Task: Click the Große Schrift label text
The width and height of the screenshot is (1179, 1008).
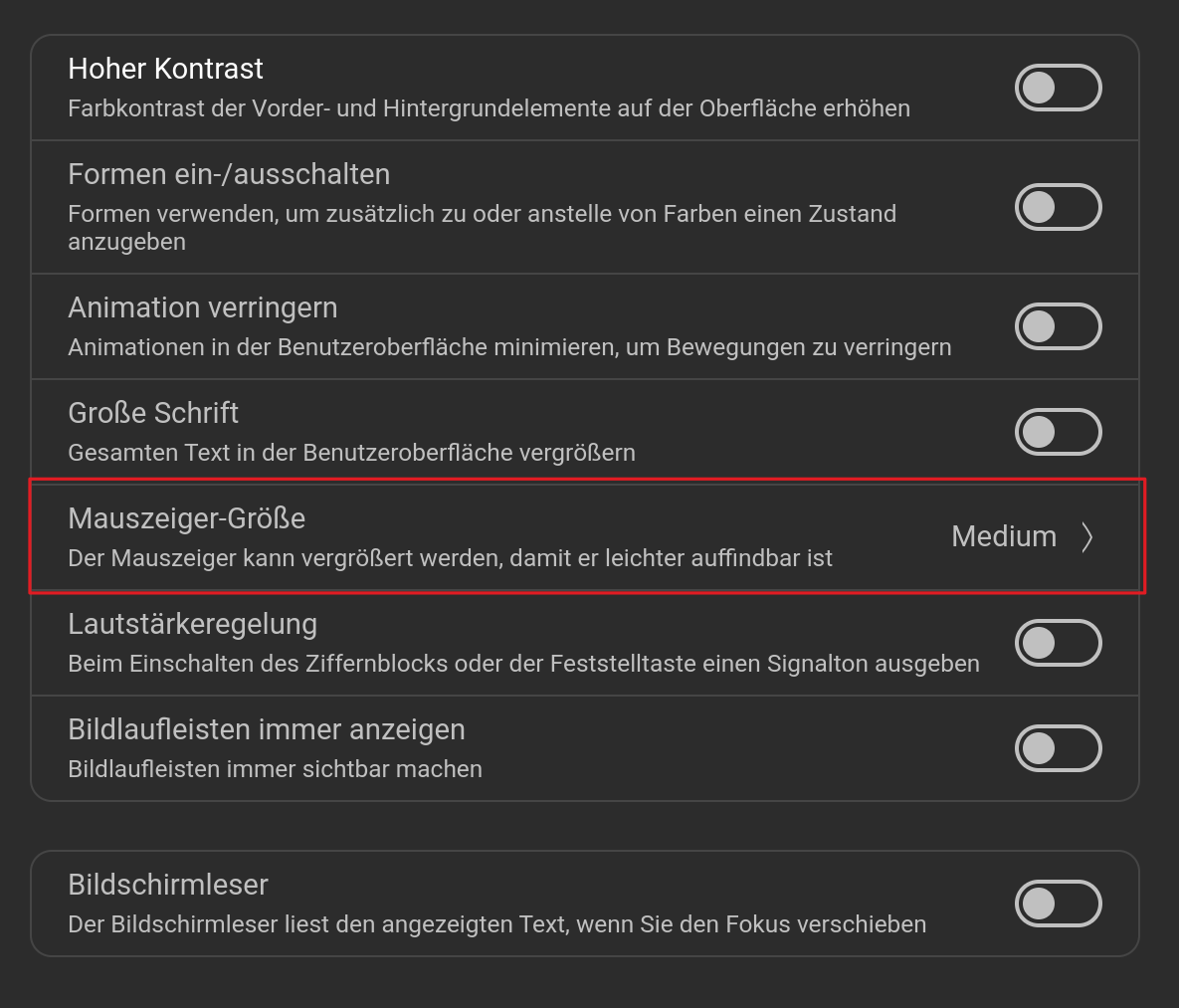Action: tap(153, 413)
